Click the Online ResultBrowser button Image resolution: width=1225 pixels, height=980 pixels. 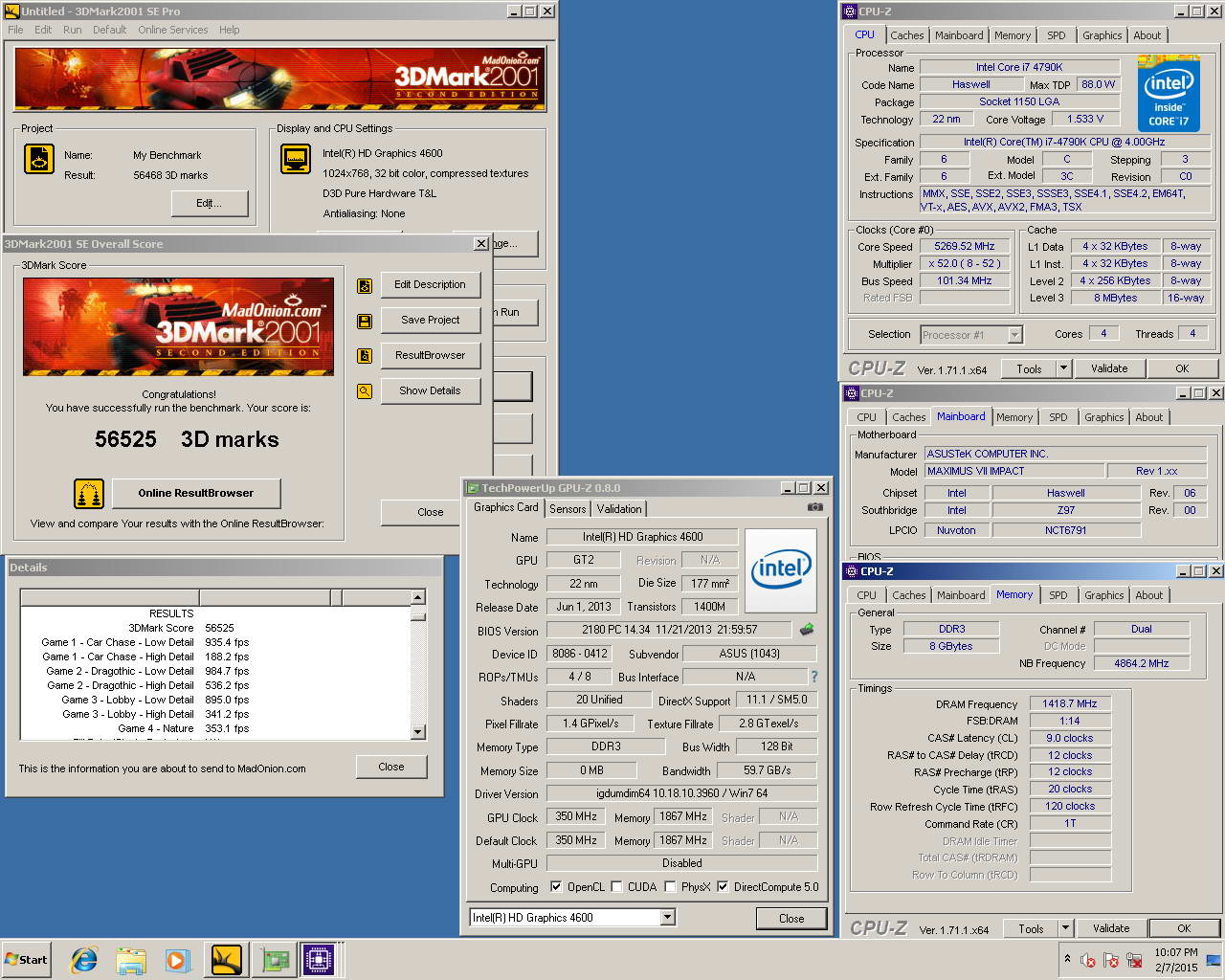(196, 494)
